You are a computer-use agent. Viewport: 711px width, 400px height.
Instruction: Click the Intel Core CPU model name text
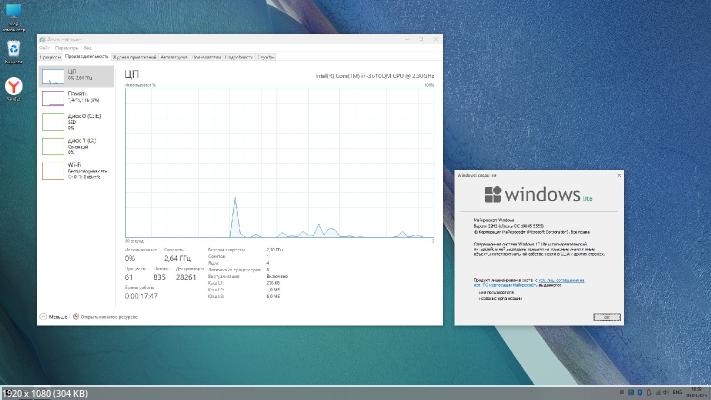coord(375,76)
